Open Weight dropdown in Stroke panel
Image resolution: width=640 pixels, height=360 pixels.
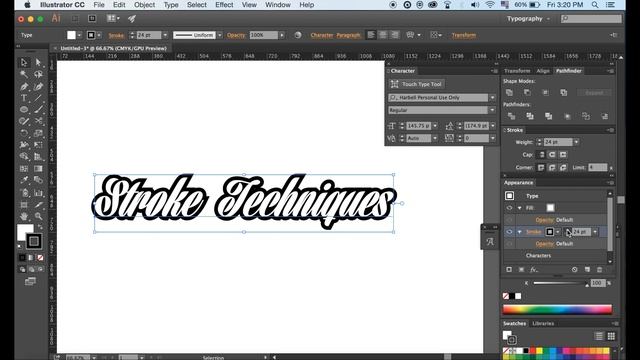click(576, 142)
